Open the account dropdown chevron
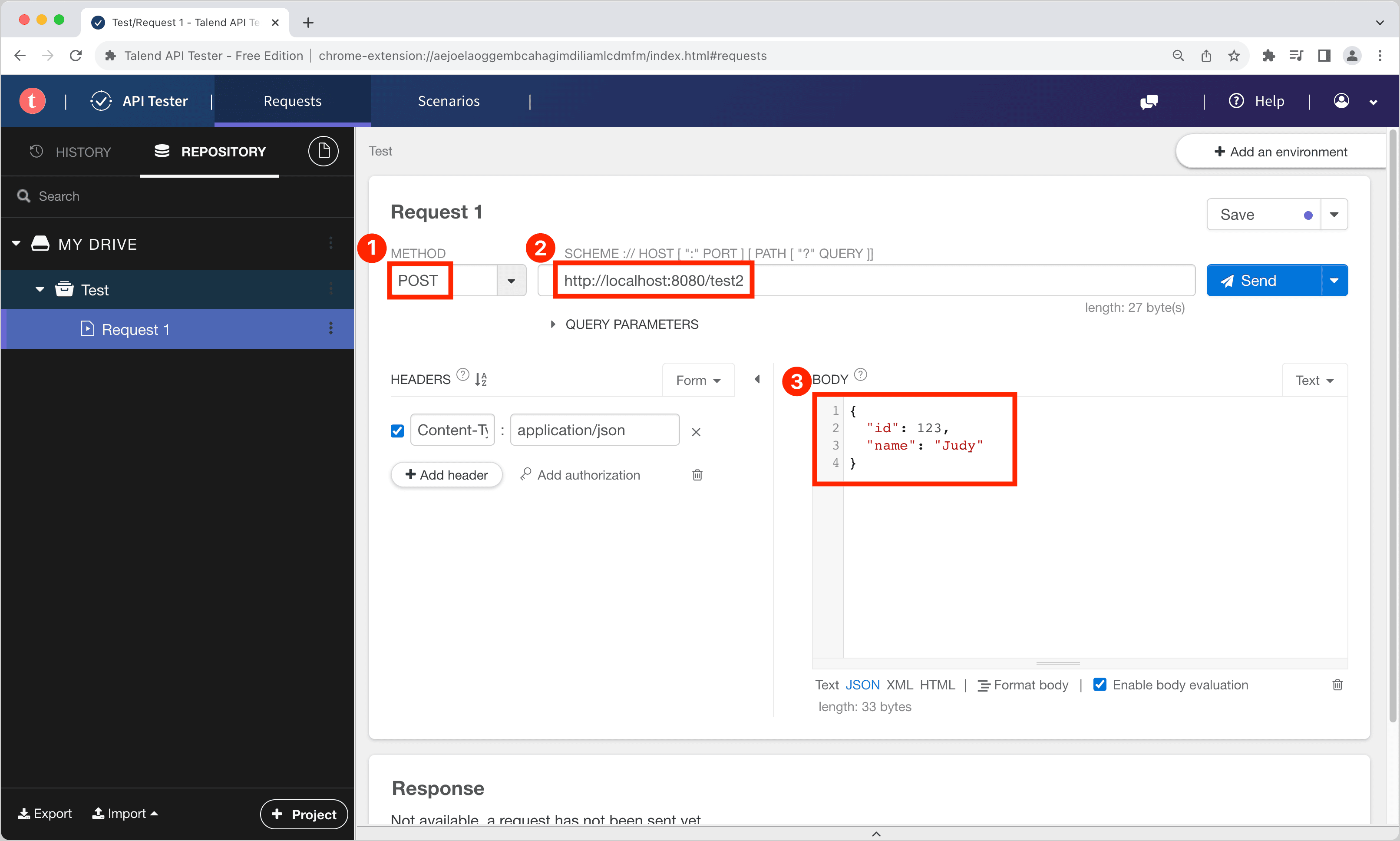The height and width of the screenshot is (841, 1400). click(1374, 103)
